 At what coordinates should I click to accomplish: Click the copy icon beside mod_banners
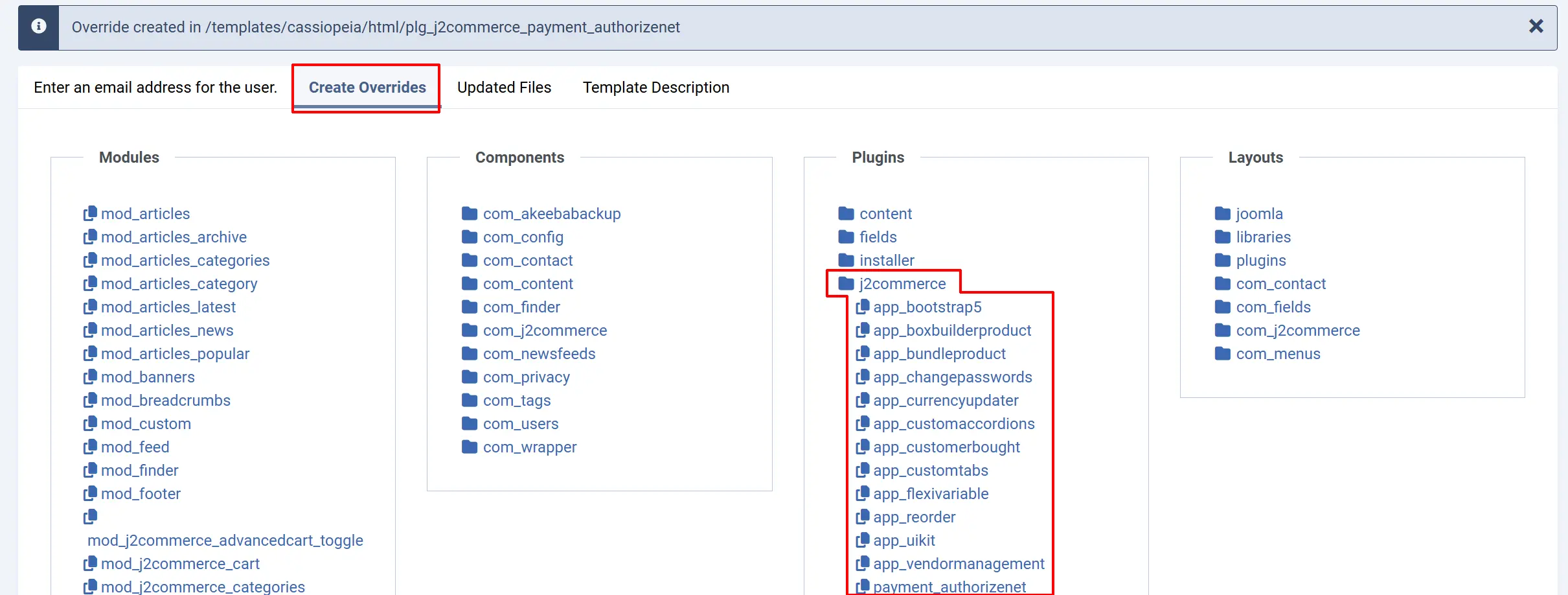tap(90, 377)
